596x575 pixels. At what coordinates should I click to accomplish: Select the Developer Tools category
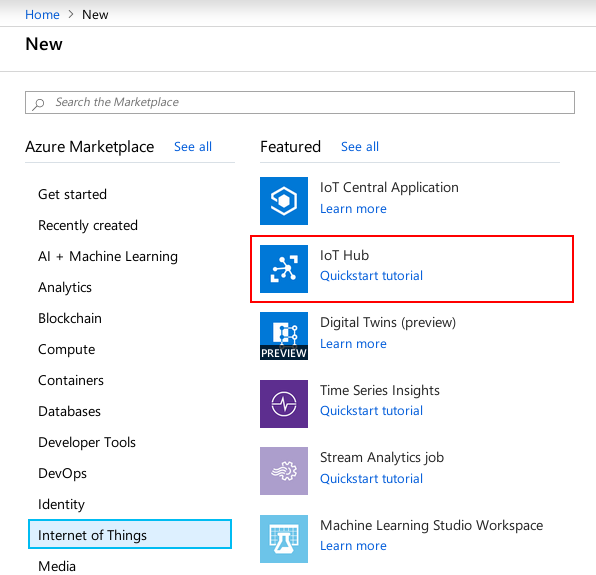87,442
